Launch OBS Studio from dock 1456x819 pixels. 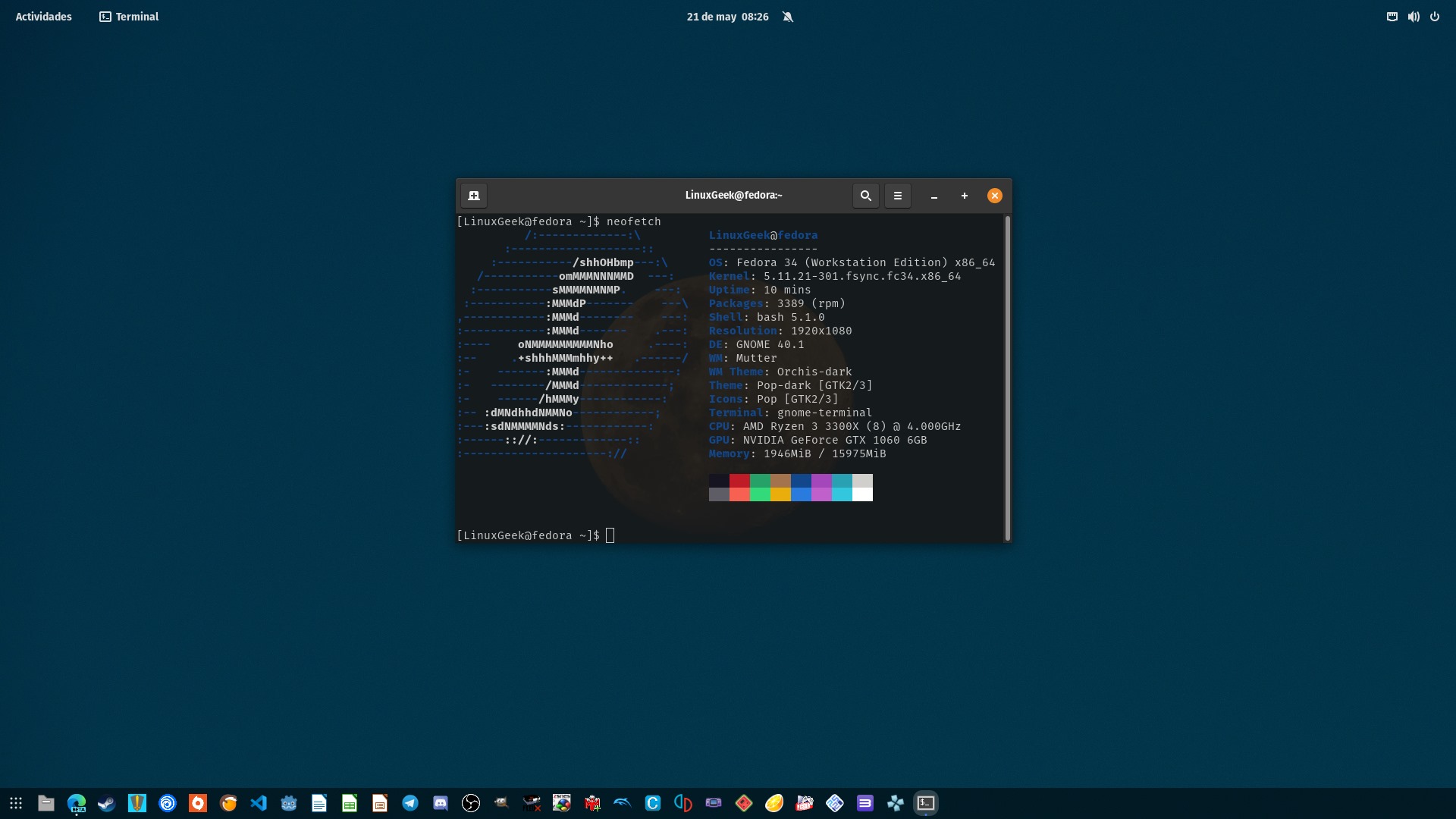tap(471, 803)
